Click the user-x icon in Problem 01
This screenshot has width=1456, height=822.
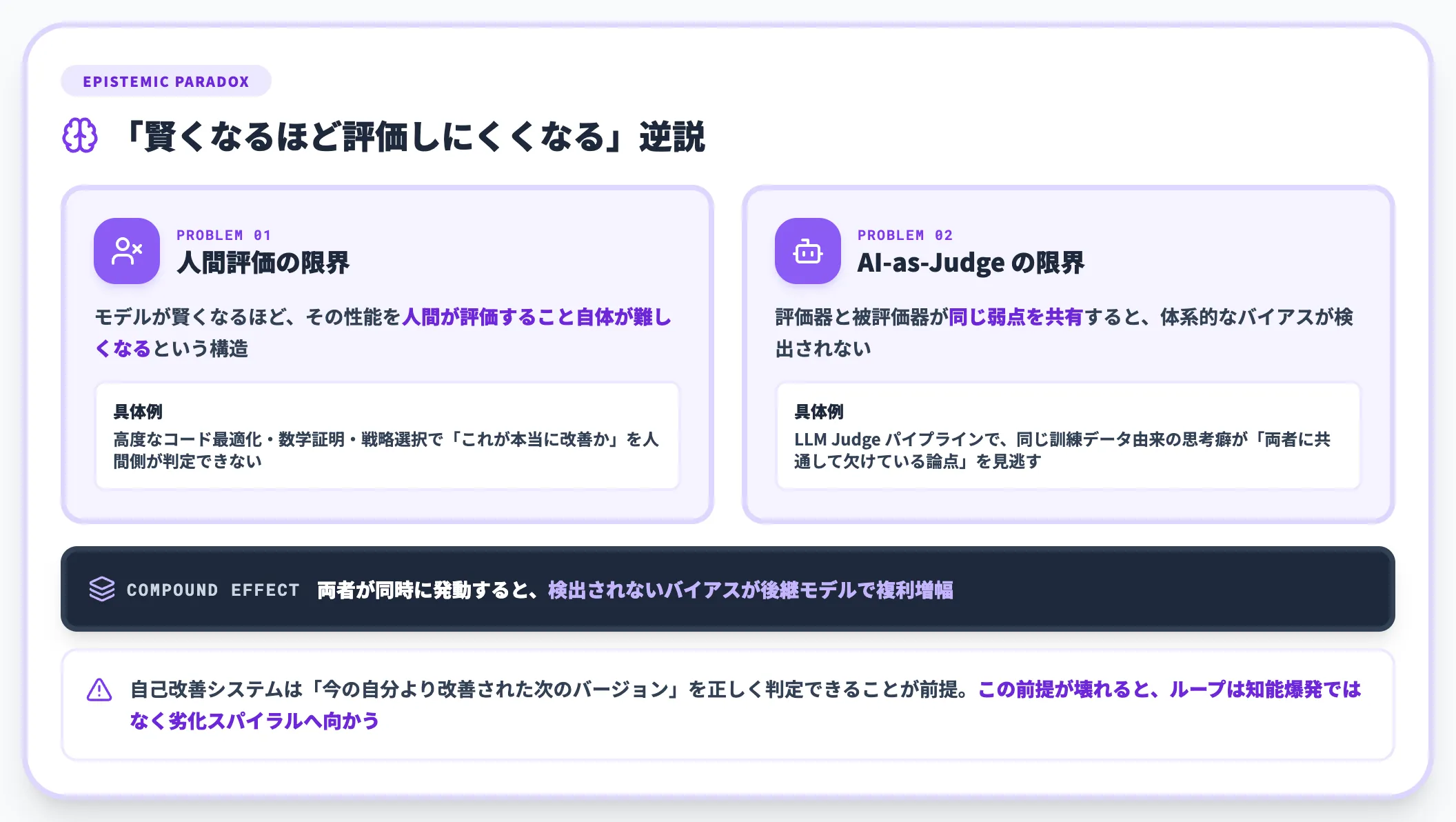click(127, 251)
